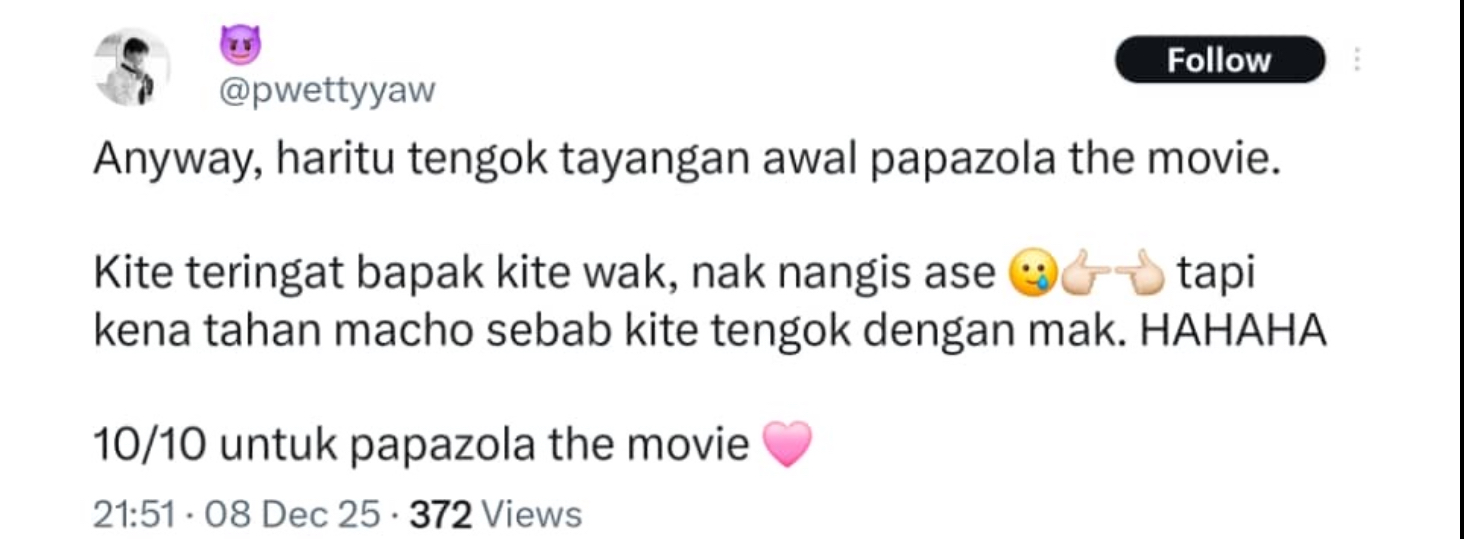The height and width of the screenshot is (539, 1464).
Task: Follow this account with the Follow button
Action: [1219, 60]
